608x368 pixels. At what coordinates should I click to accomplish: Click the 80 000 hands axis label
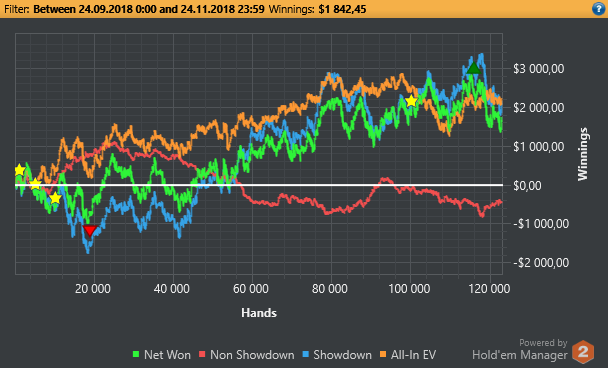coord(330,289)
